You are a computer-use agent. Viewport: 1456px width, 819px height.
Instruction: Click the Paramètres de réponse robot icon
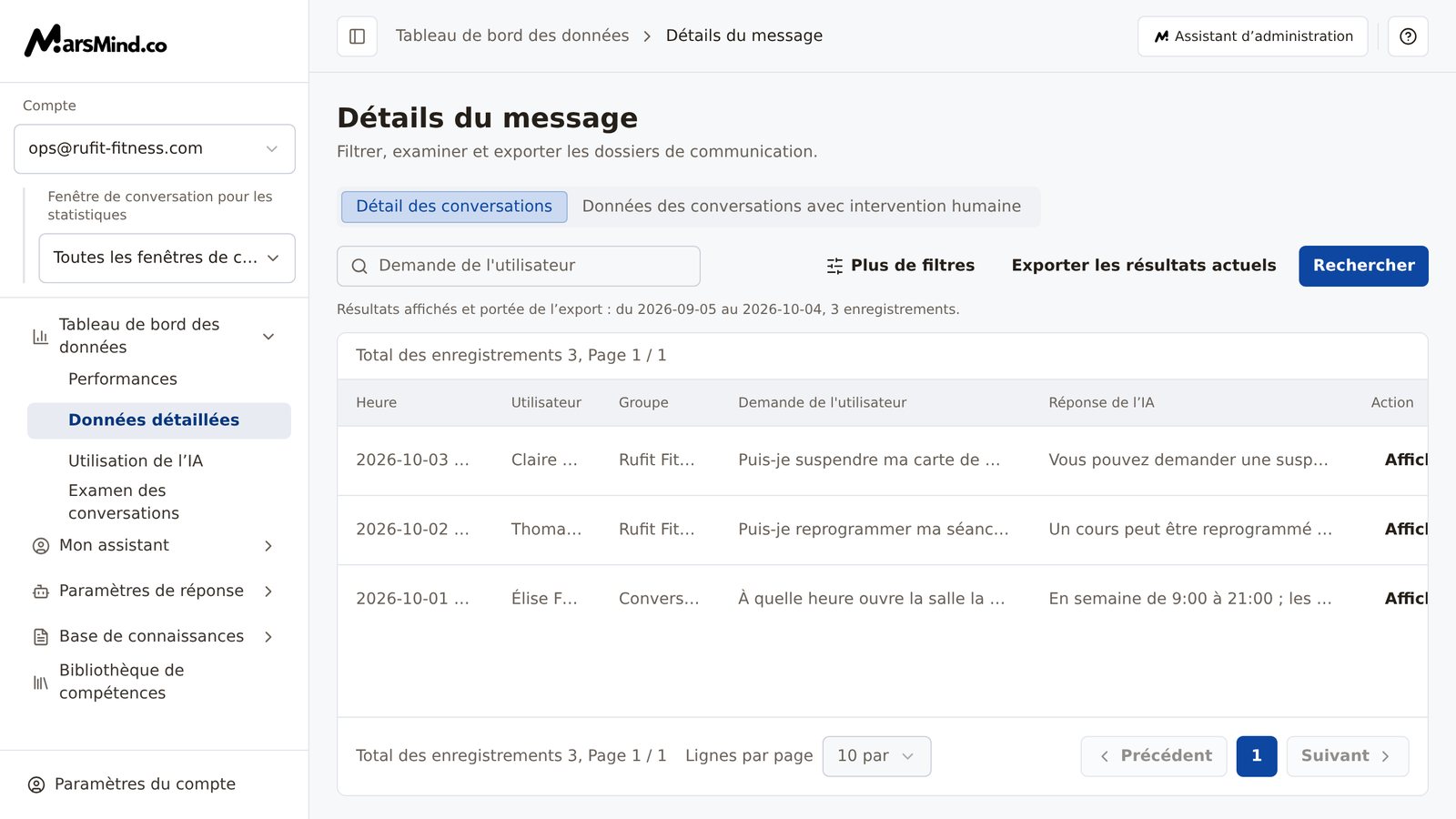pos(40,591)
